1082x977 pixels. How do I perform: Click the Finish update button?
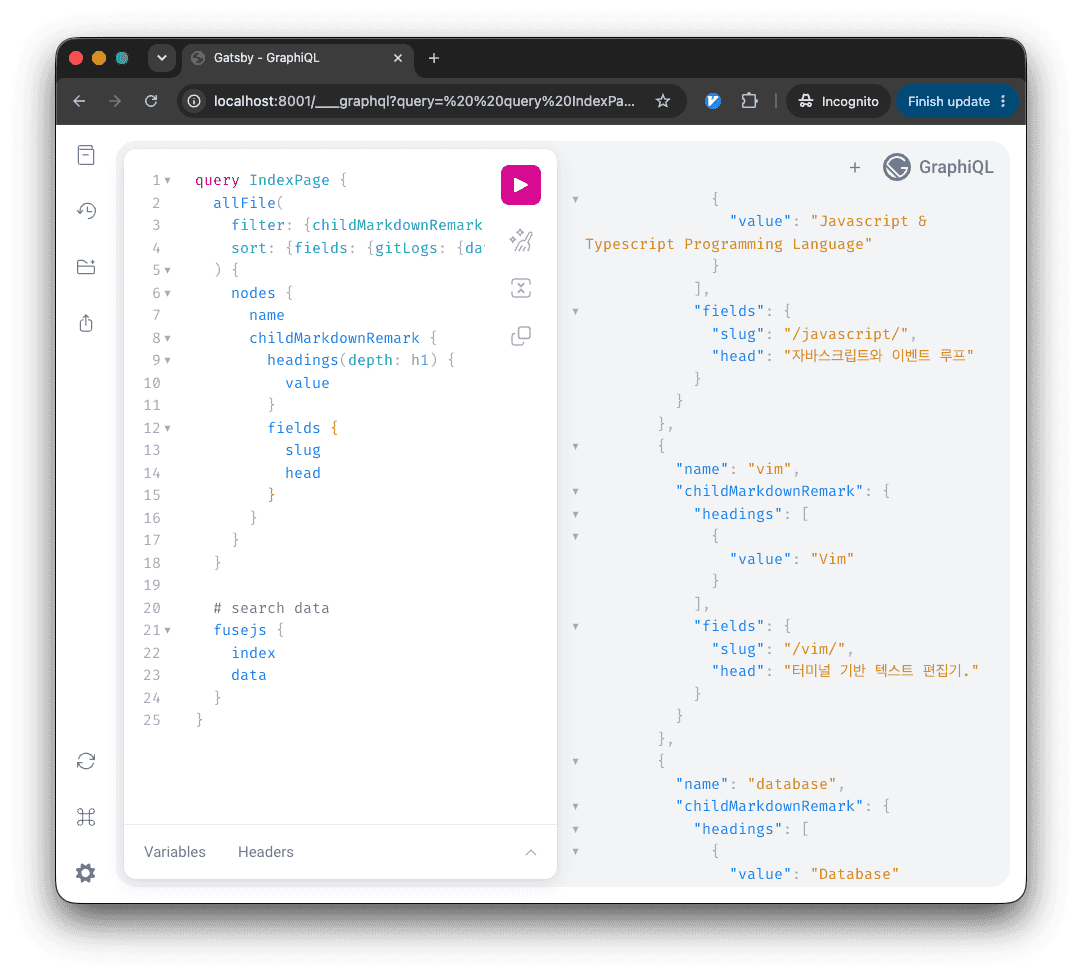point(949,101)
